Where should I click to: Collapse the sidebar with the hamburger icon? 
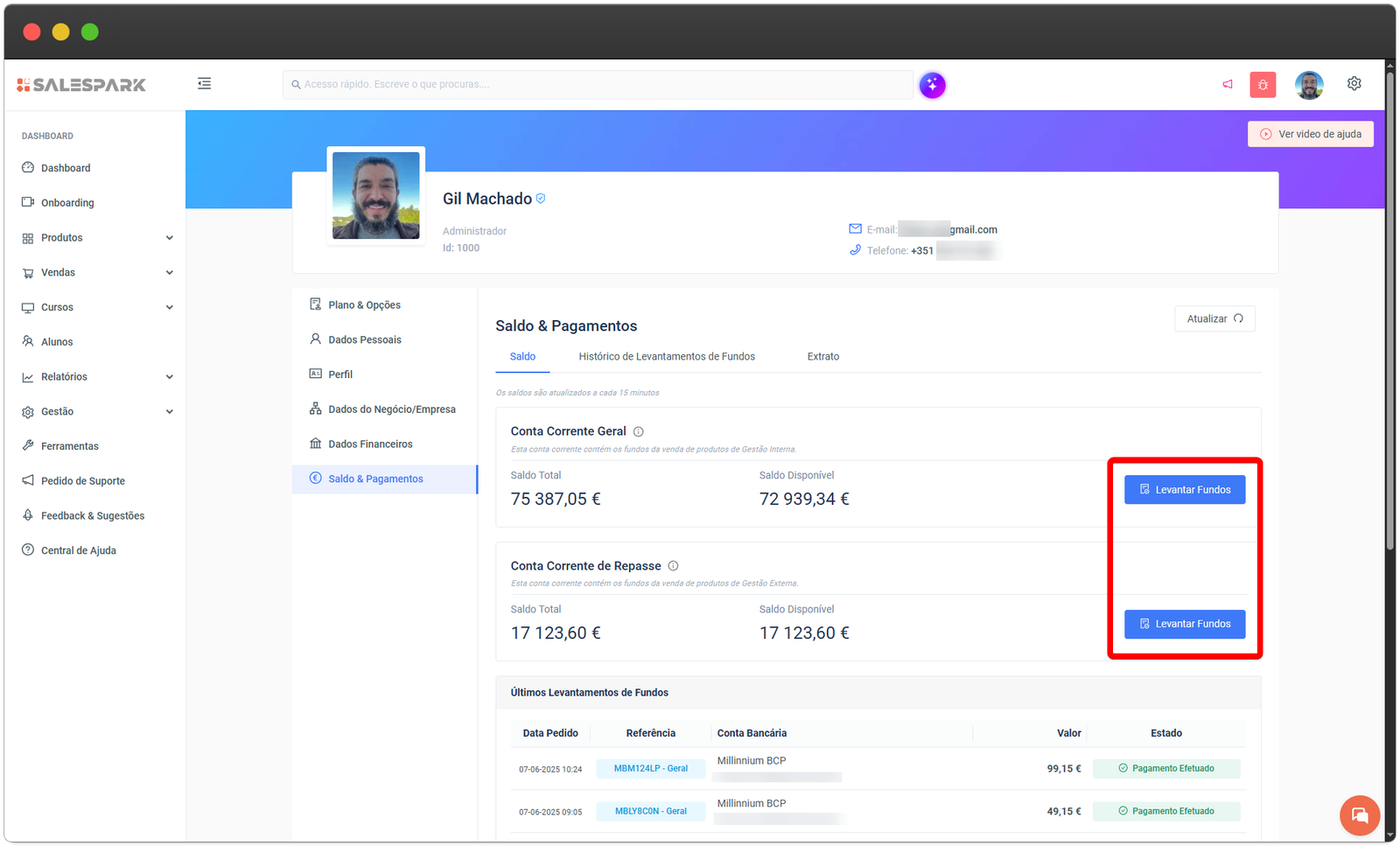pyautogui.click(x=204, y=84)
